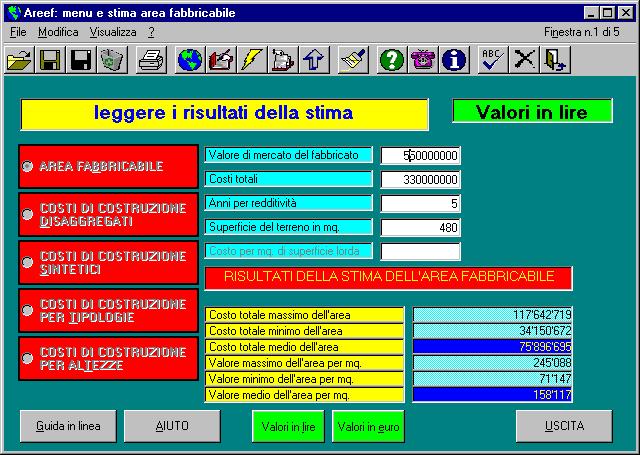Click the USCITA button
This screenshot has height=455, width=640.
pyautogui.click(x=563, y=426)
